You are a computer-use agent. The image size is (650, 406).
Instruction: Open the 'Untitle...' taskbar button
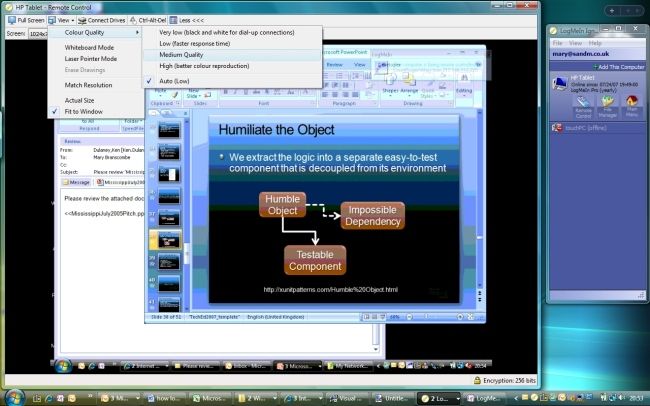point(393,399)
